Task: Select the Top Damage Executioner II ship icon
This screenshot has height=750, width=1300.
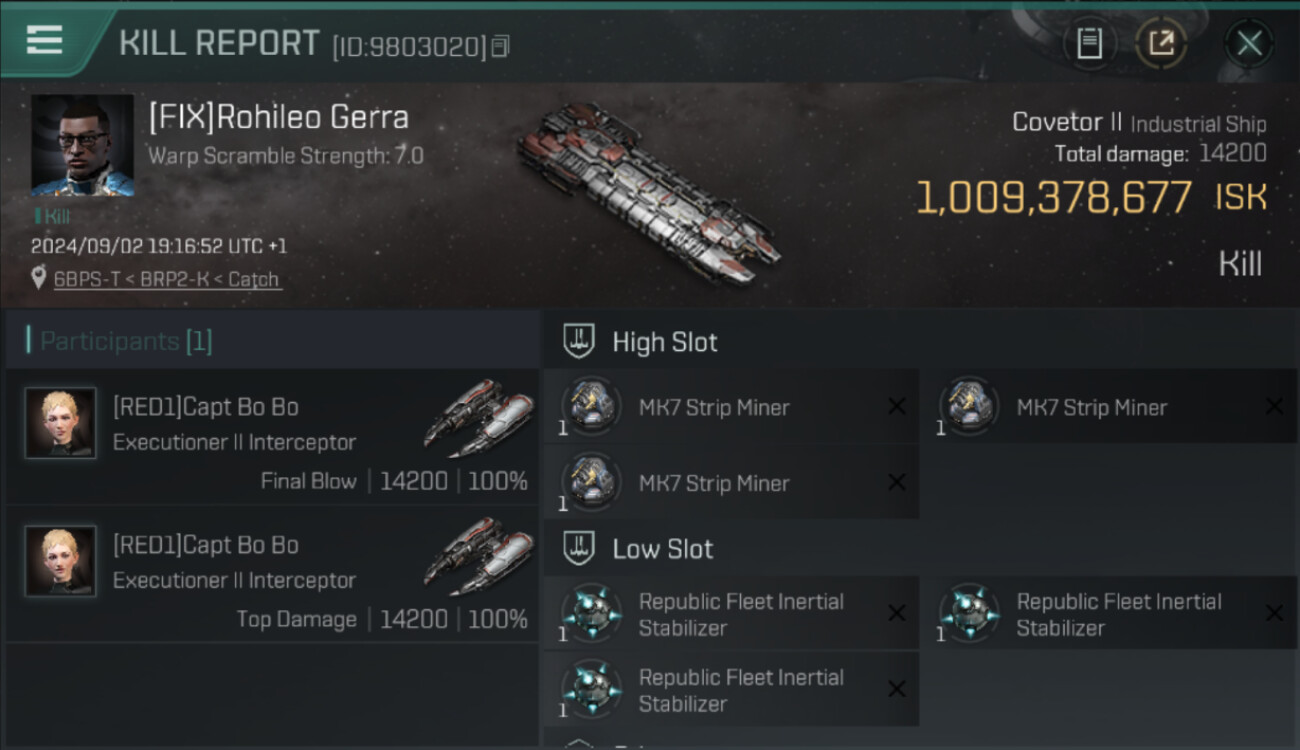Action: 478,550
